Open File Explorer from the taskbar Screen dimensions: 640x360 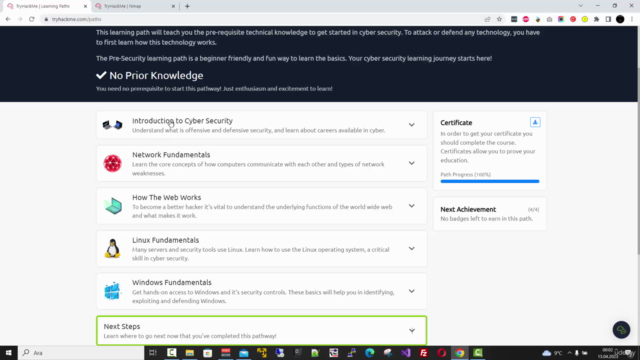pyautogui.click(x=189, y=353)
